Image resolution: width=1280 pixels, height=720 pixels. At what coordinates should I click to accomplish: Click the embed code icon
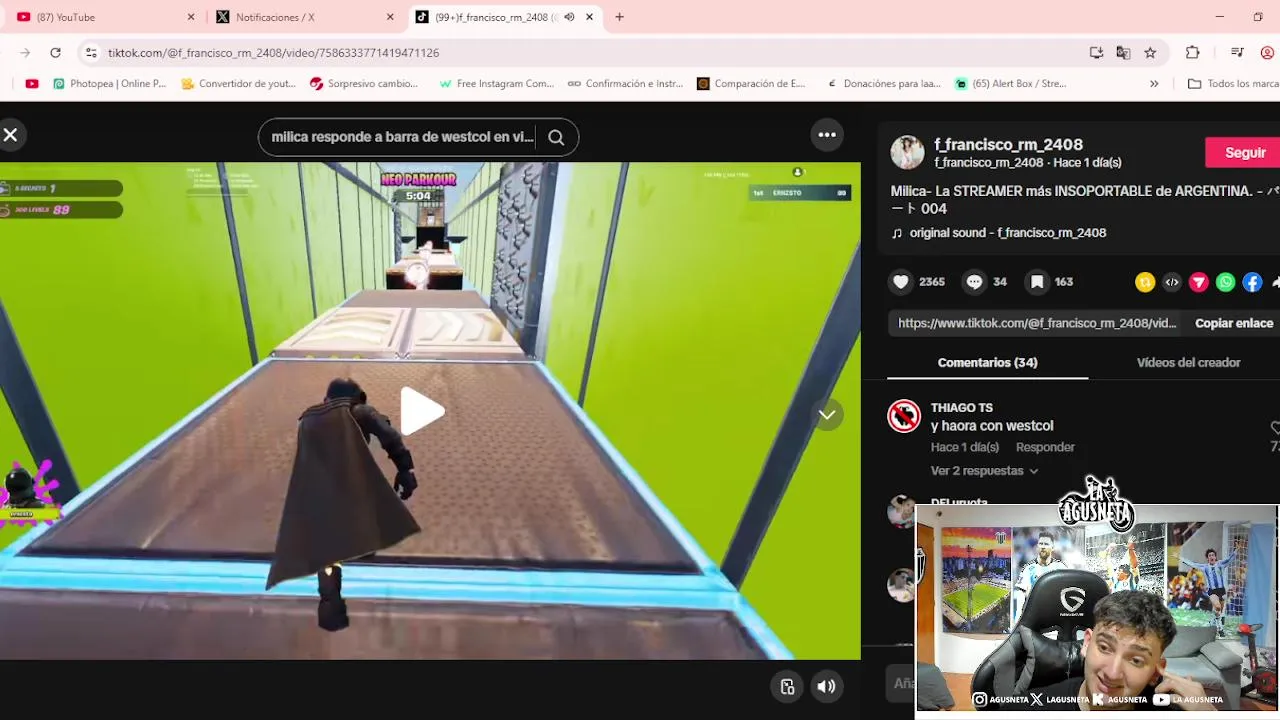1172,283
